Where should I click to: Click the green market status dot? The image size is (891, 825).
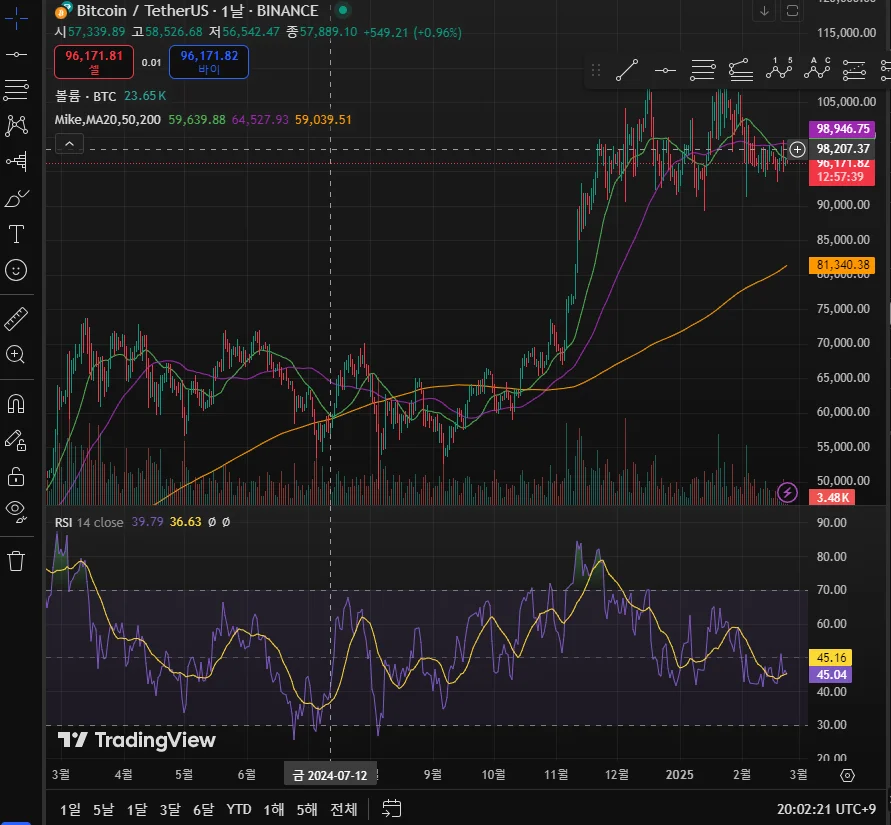pos(343,10)
